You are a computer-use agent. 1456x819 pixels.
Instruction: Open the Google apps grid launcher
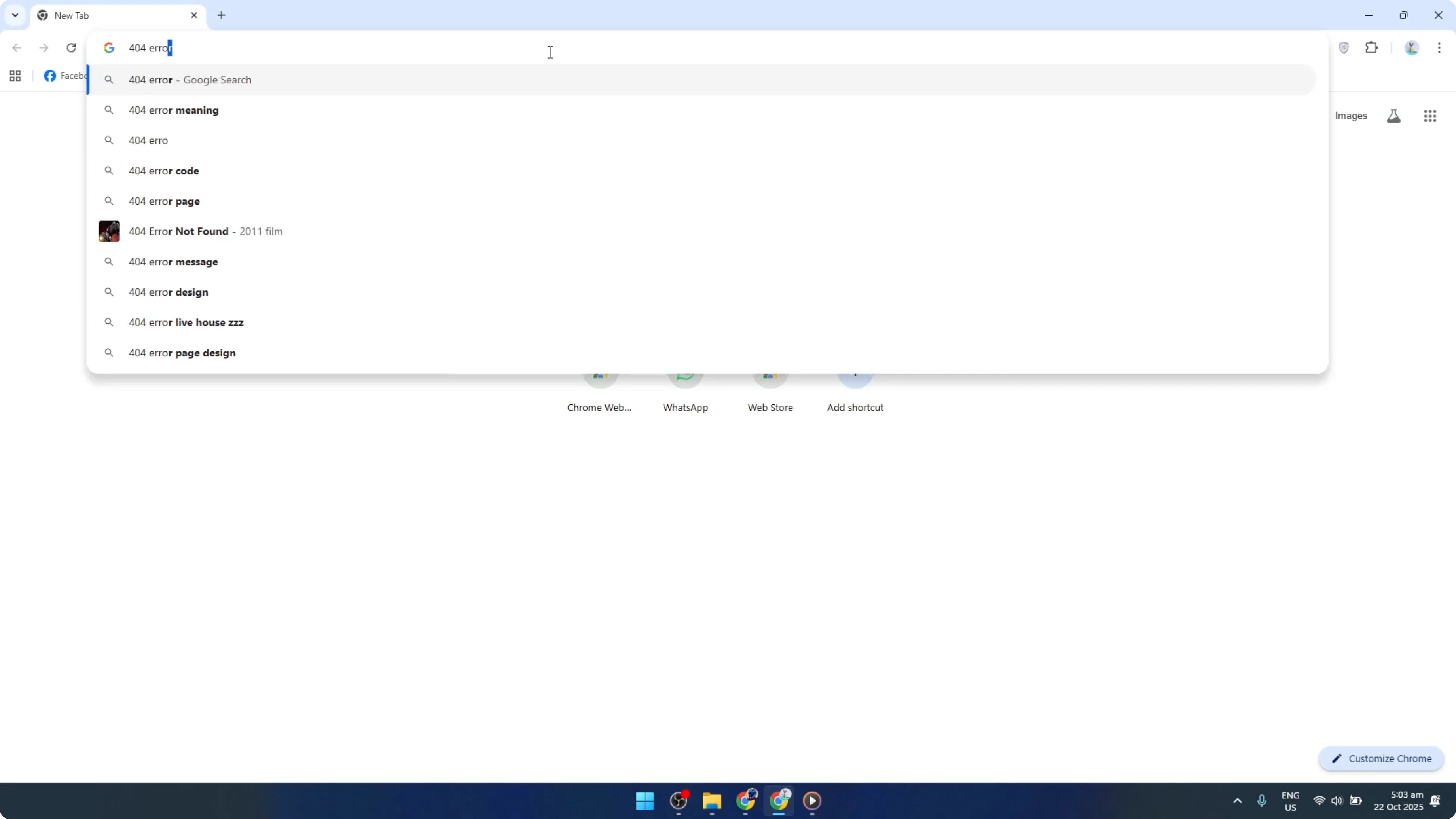coord(1430,116)
